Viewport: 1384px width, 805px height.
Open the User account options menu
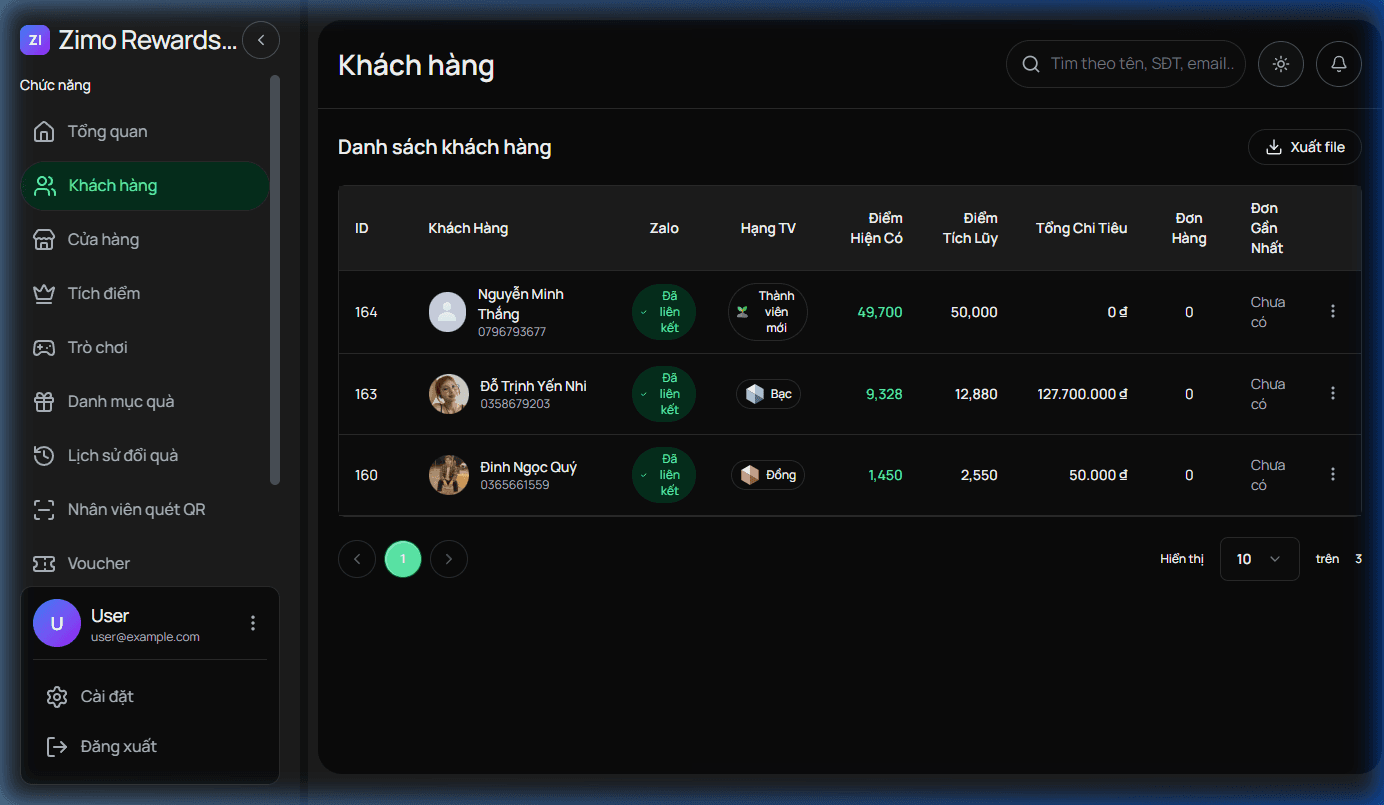253,623
